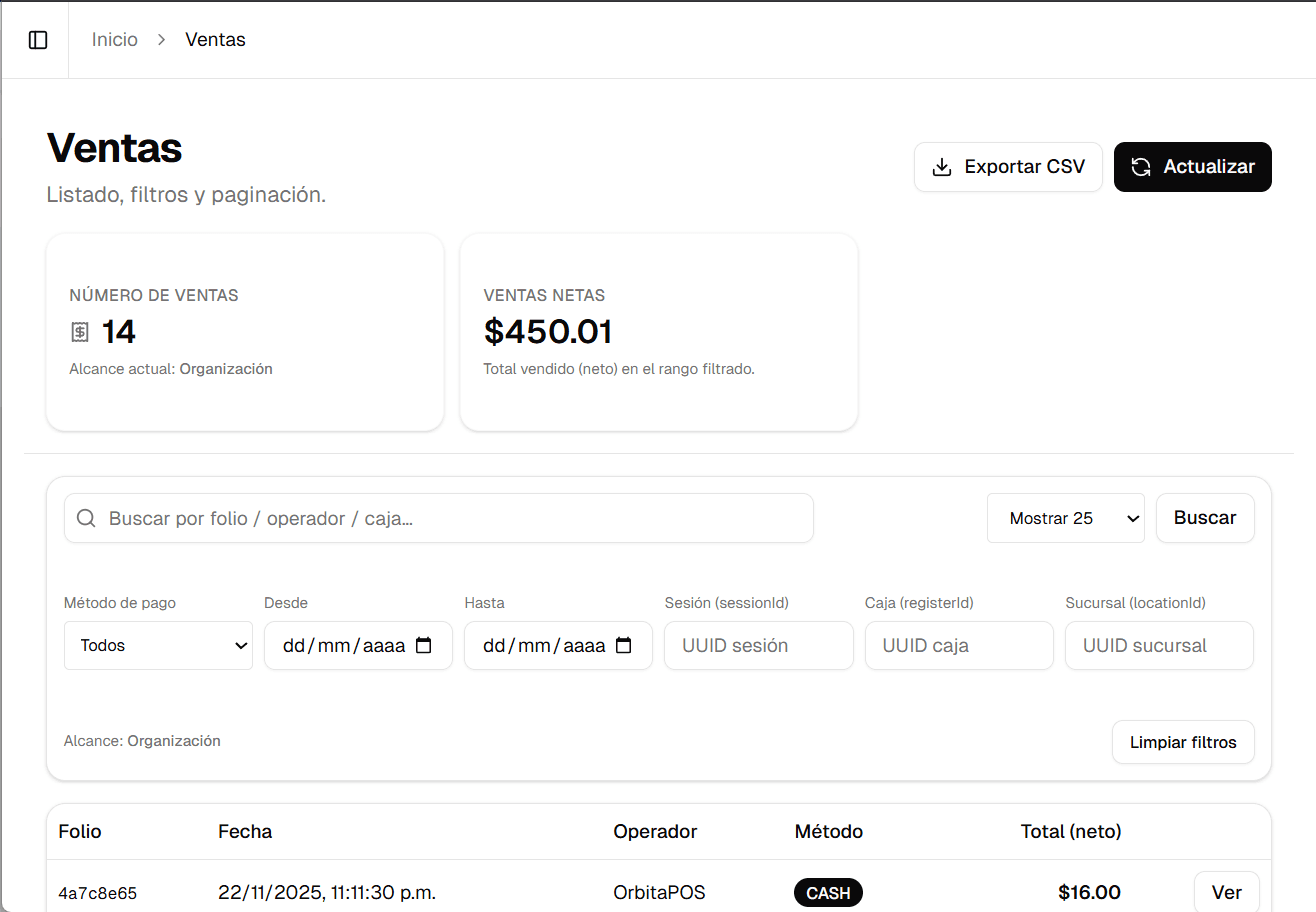Click the breadcrumb chevron after Inicio

(x=159, y=40)
